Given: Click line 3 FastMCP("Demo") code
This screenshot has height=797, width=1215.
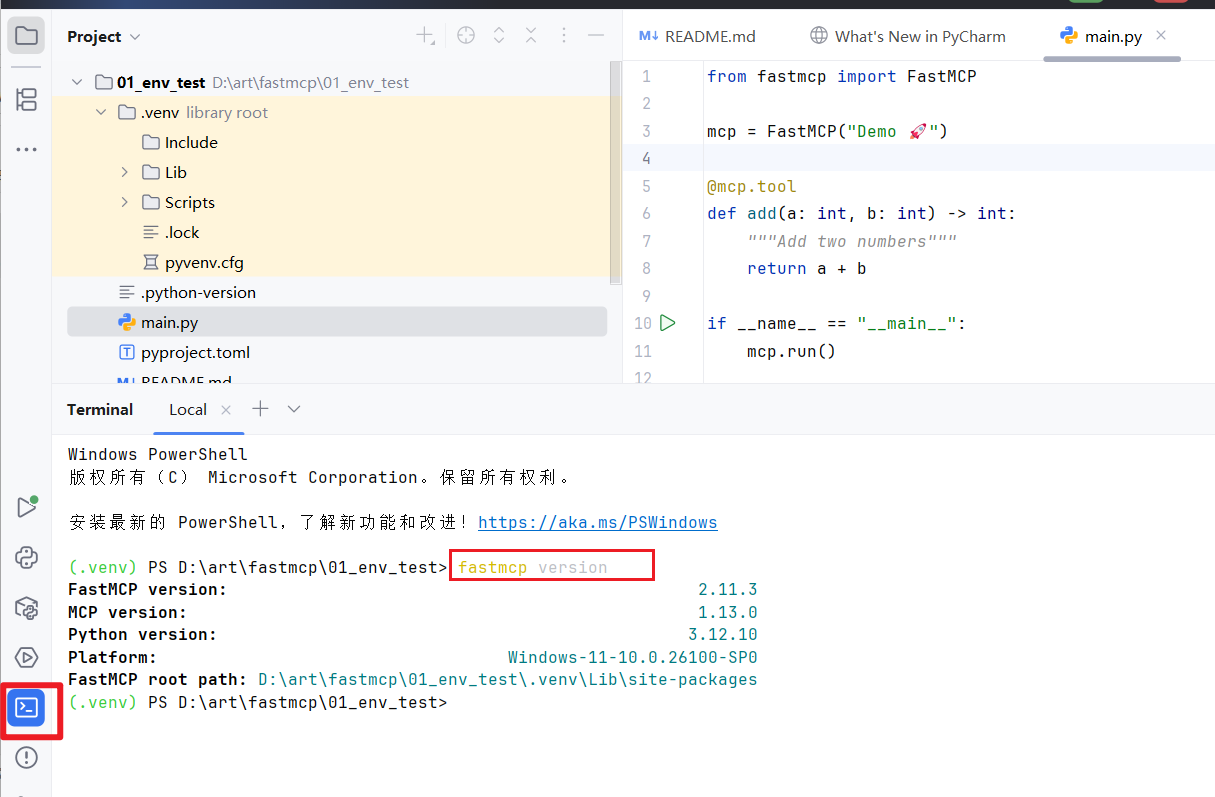Looking at the screenshot, I should click(x=827, y=131).
